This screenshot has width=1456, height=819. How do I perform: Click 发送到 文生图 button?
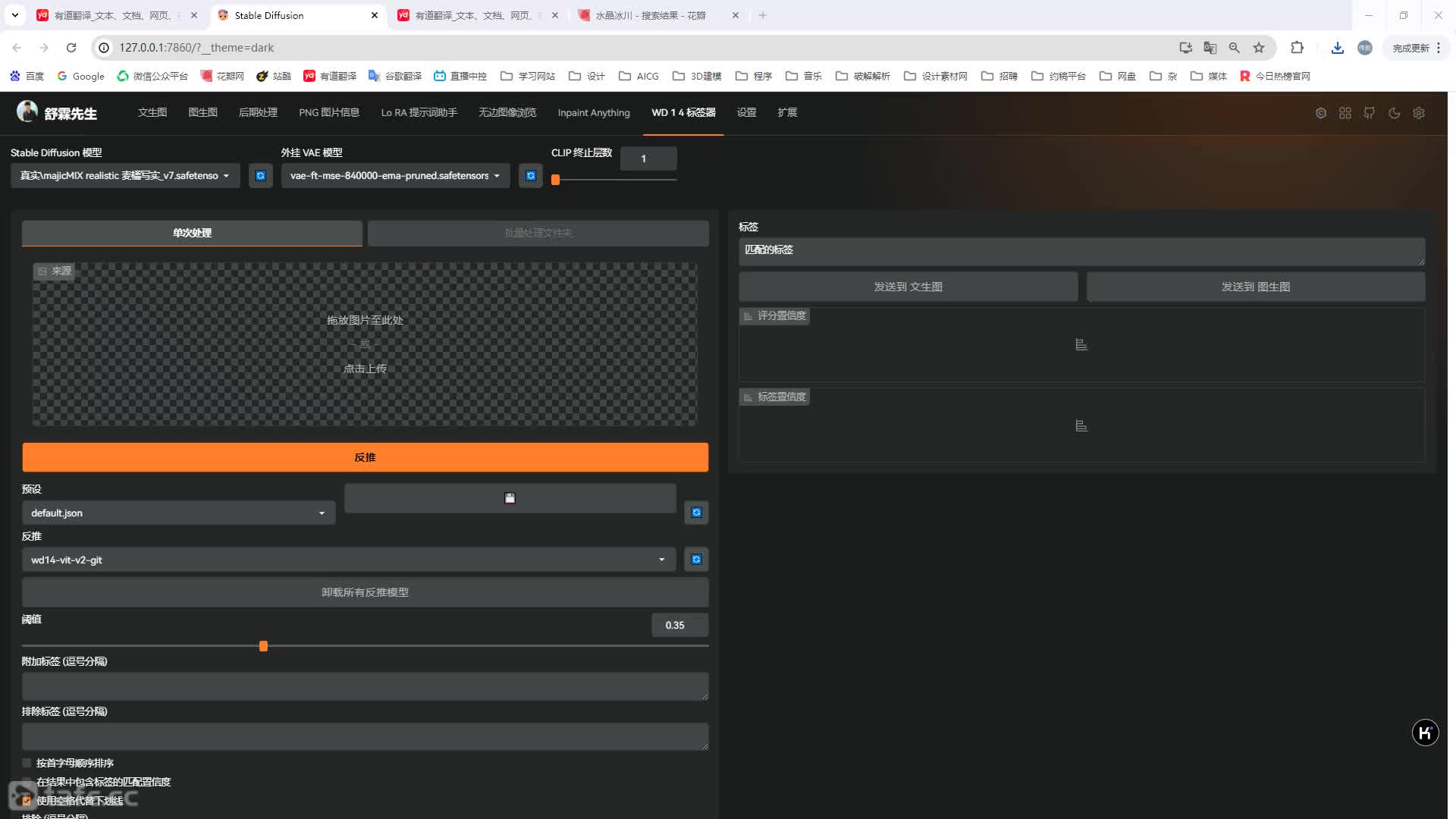click(x=908, y=287)
